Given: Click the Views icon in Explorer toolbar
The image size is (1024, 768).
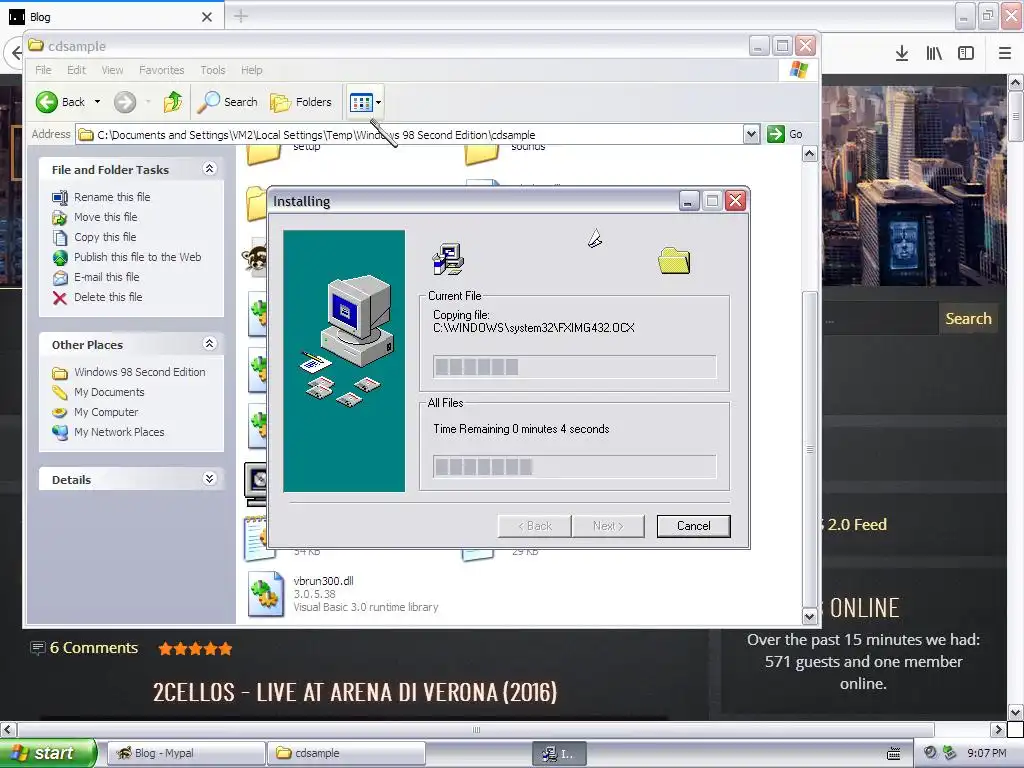Looking at the screenshot, I should [x=360, y=102].
